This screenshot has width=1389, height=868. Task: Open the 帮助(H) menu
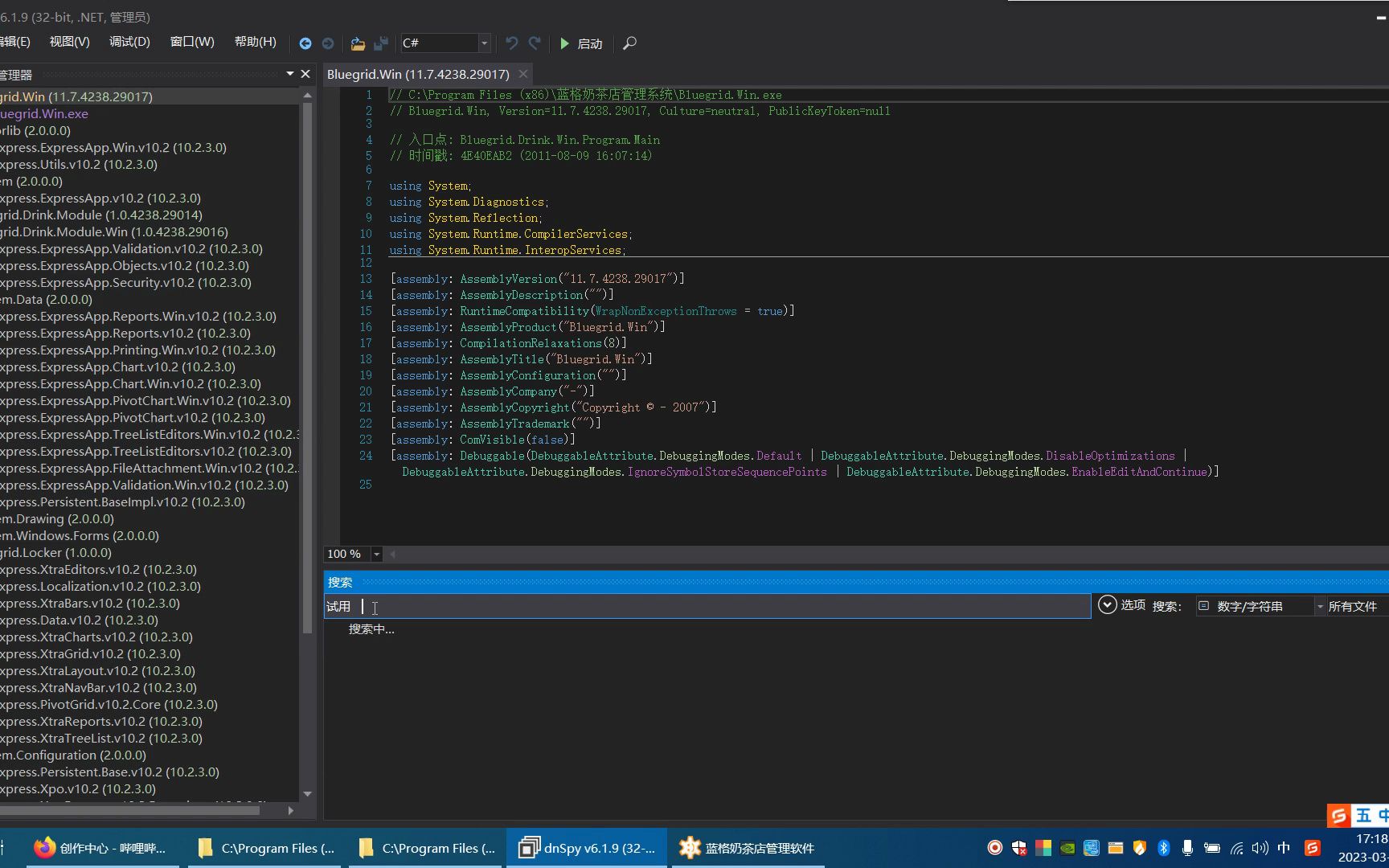[256, 42]
